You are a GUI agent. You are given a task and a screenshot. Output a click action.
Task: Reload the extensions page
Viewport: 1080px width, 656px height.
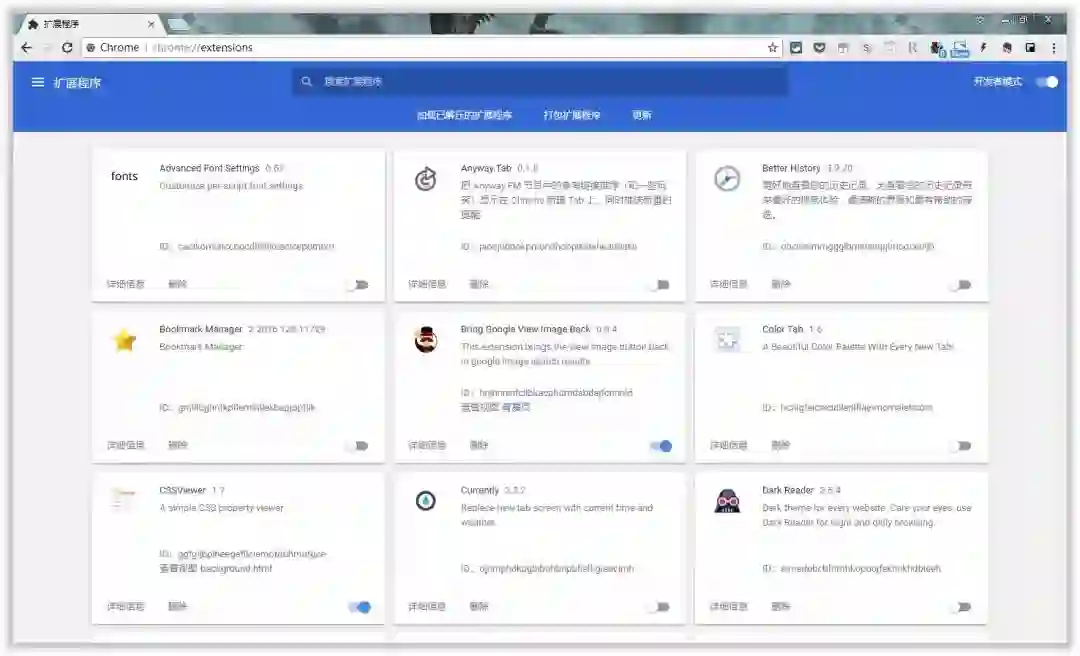[x=67, y=48]
